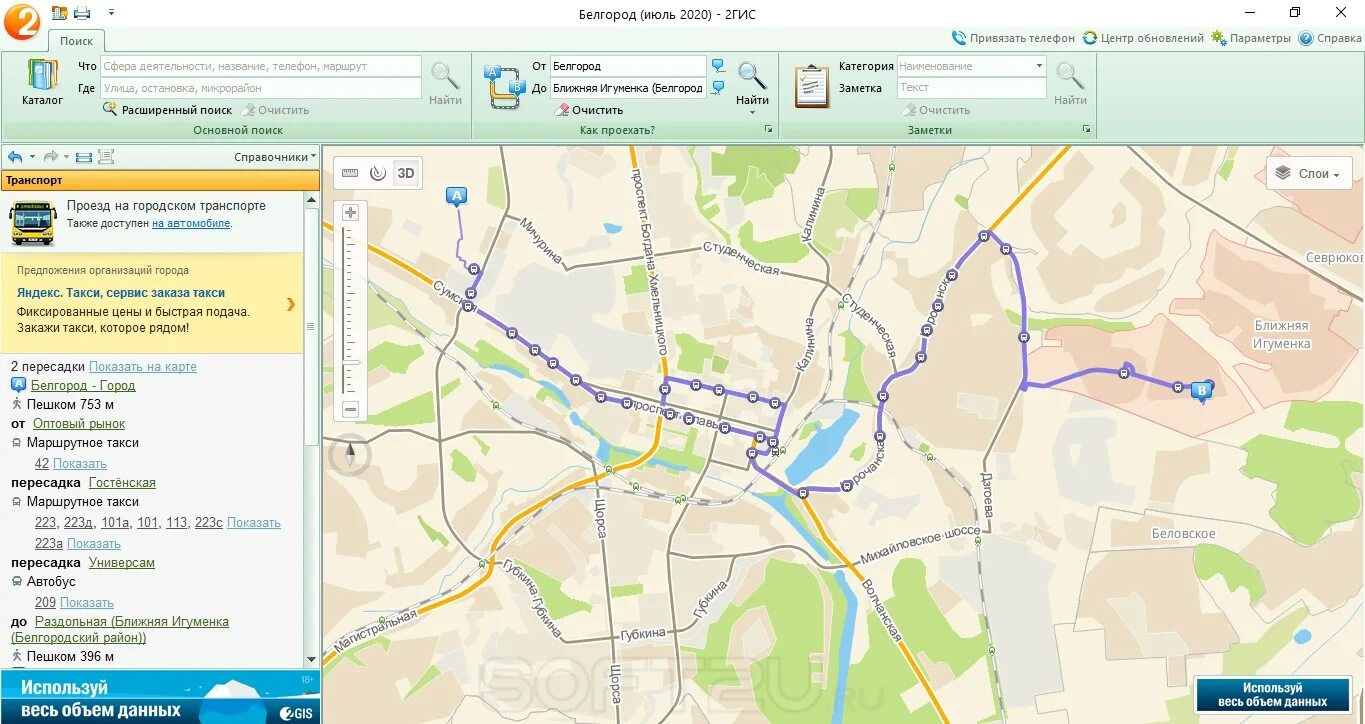Toggle the radius search tool on map
The image size is (1365, 724).
tap(377, 173)
